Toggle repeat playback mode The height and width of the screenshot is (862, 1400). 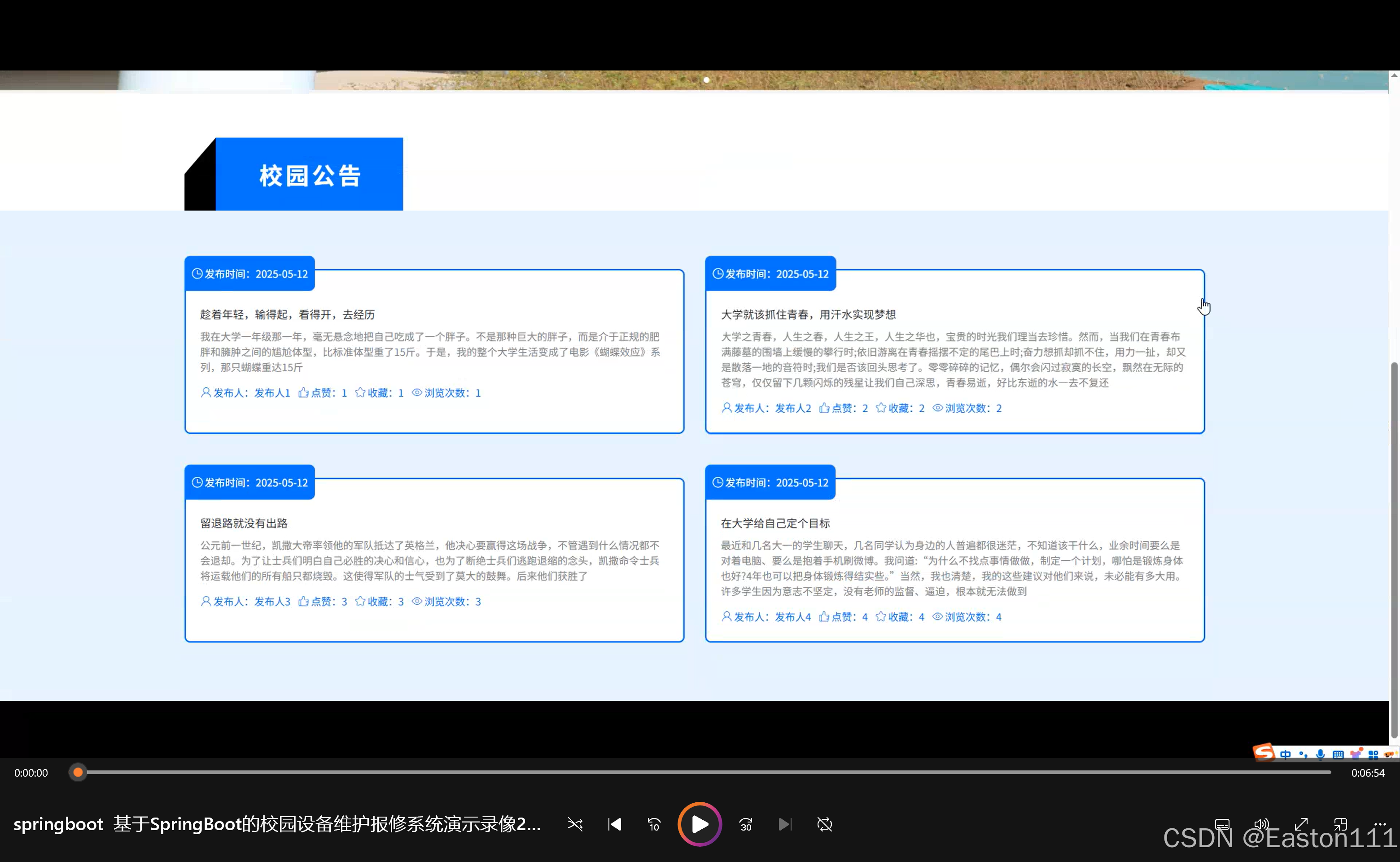tap(824, 824)
